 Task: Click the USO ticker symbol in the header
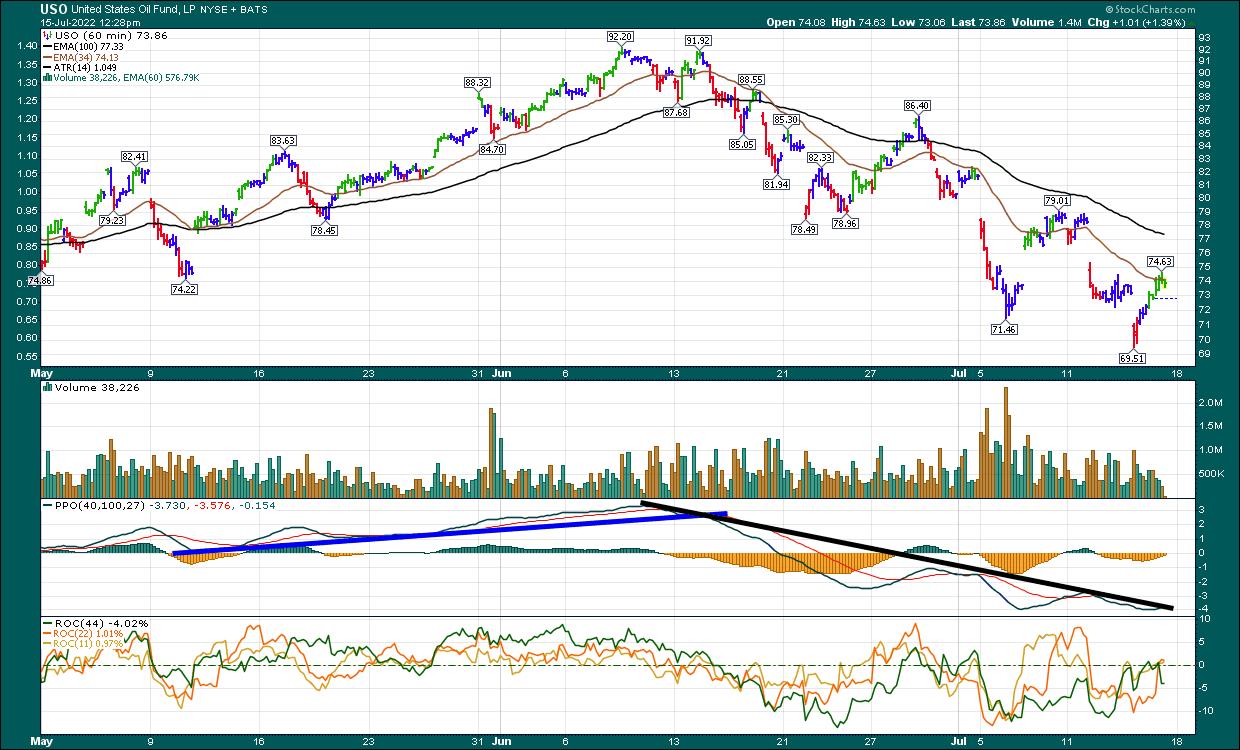coord(52,9)
